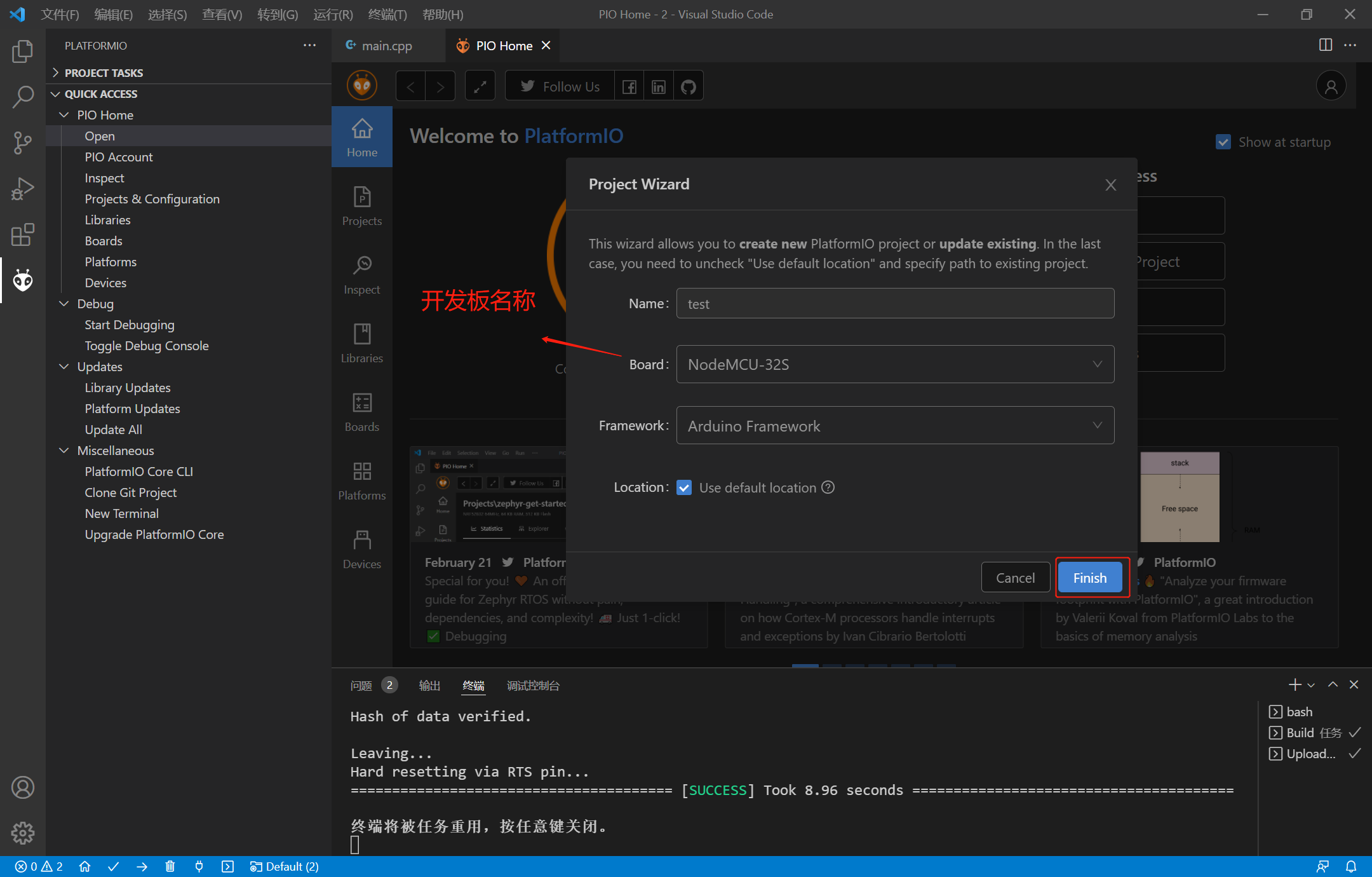
Task: Open Run and Debug view
Action: [23, 189]
